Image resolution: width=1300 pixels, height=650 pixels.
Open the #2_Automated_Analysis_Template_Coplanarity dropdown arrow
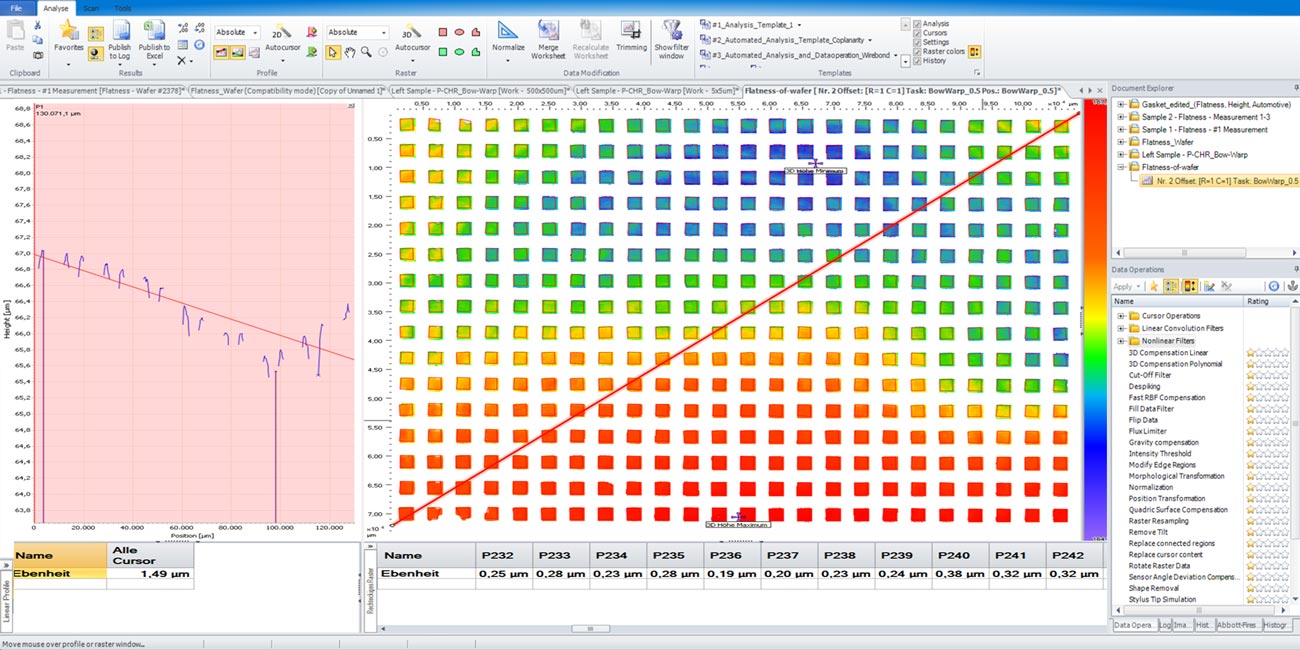tap(869, 40)
